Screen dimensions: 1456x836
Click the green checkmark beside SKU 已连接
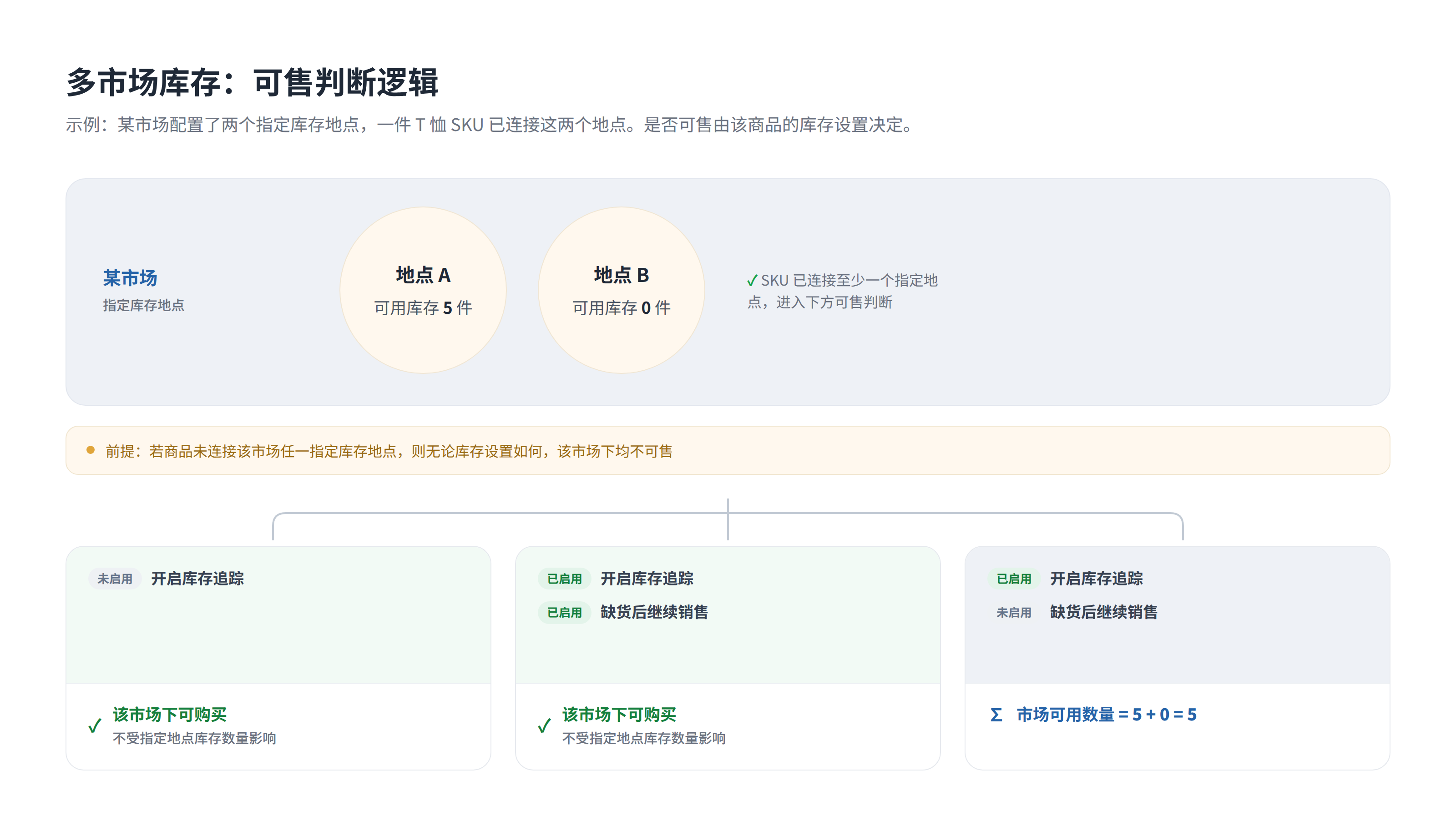(752, 281)
